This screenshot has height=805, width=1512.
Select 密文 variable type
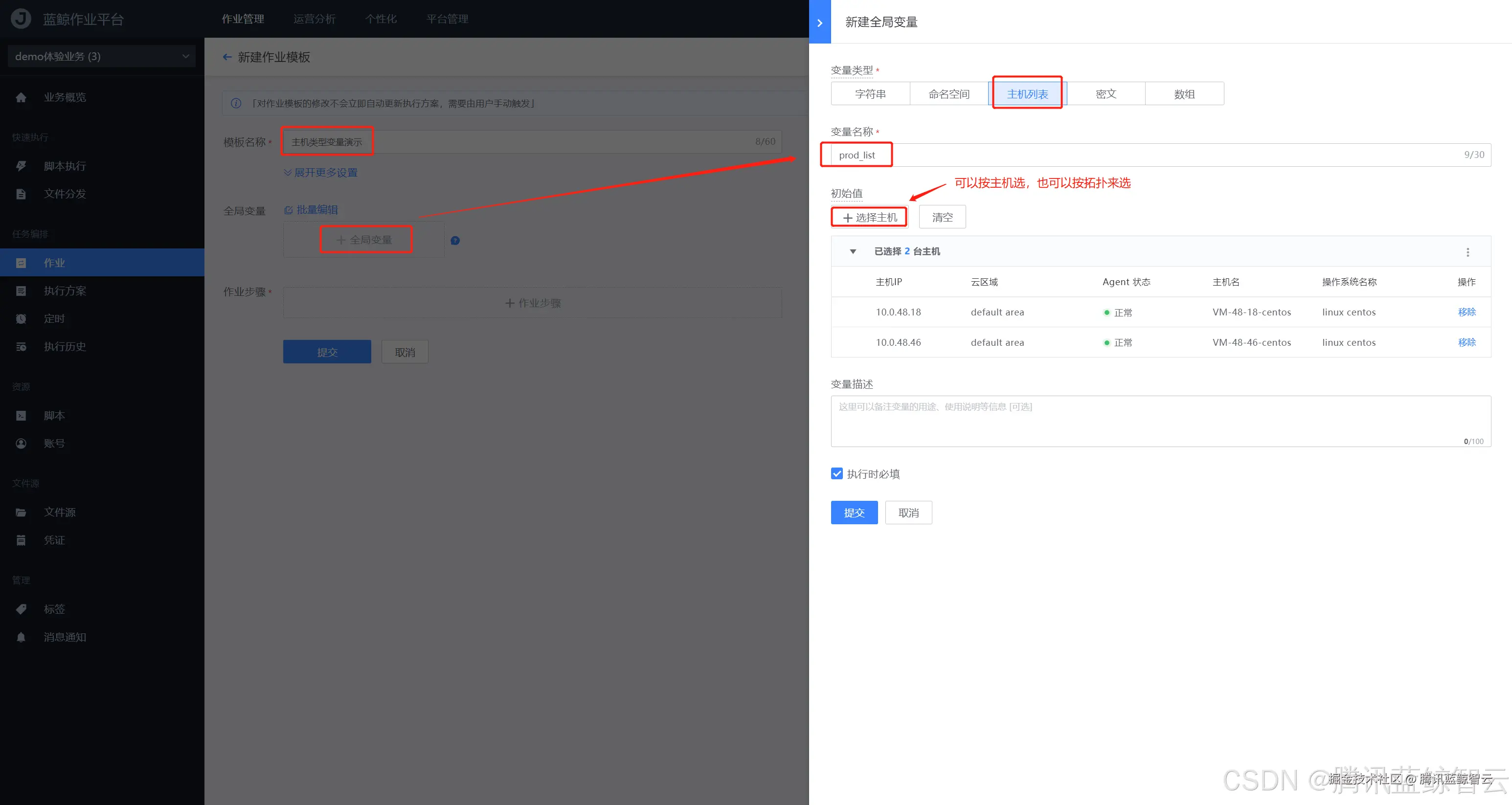coord(1105,94)
